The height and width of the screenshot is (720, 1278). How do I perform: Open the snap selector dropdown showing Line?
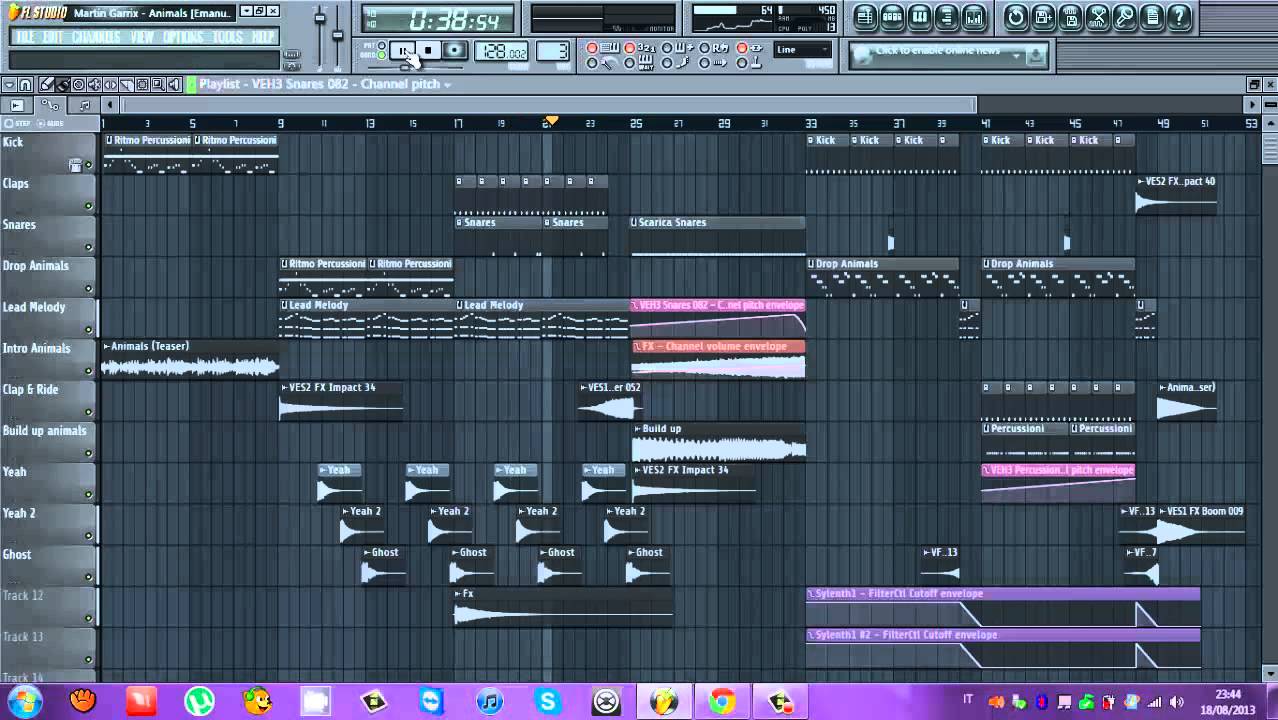[803, 50]
